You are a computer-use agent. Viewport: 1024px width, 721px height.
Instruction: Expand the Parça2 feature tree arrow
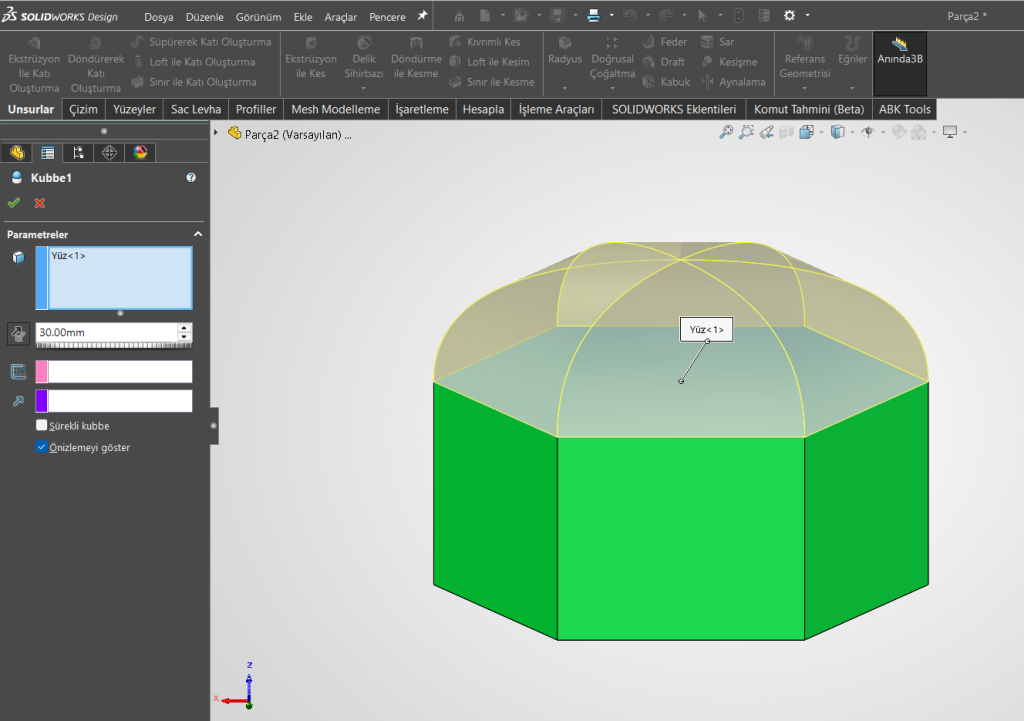(x=217, y=133)
